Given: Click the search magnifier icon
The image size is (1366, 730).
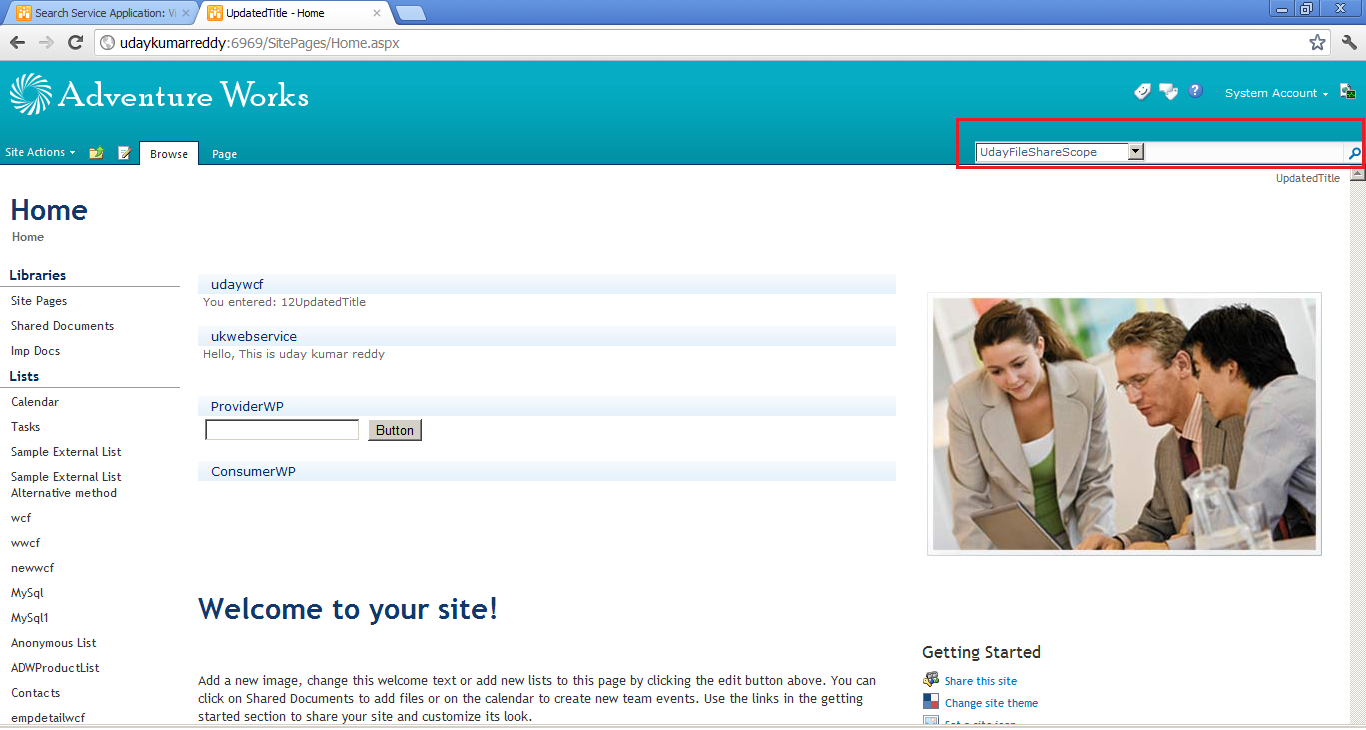Looking at the screenshot, I should tap(1354, 153).
